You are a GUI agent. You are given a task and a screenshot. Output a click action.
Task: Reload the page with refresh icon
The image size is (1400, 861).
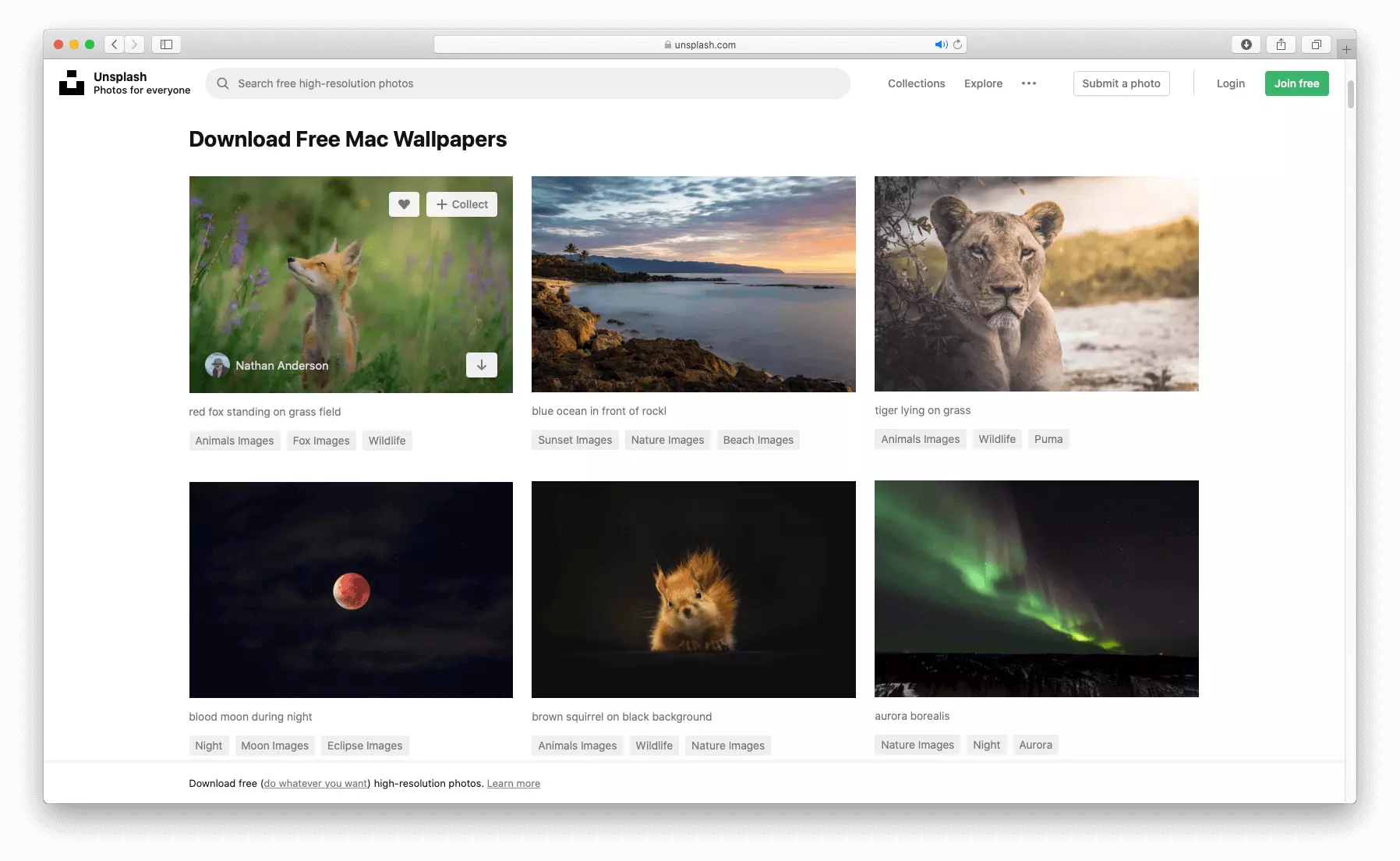point(957,44)
